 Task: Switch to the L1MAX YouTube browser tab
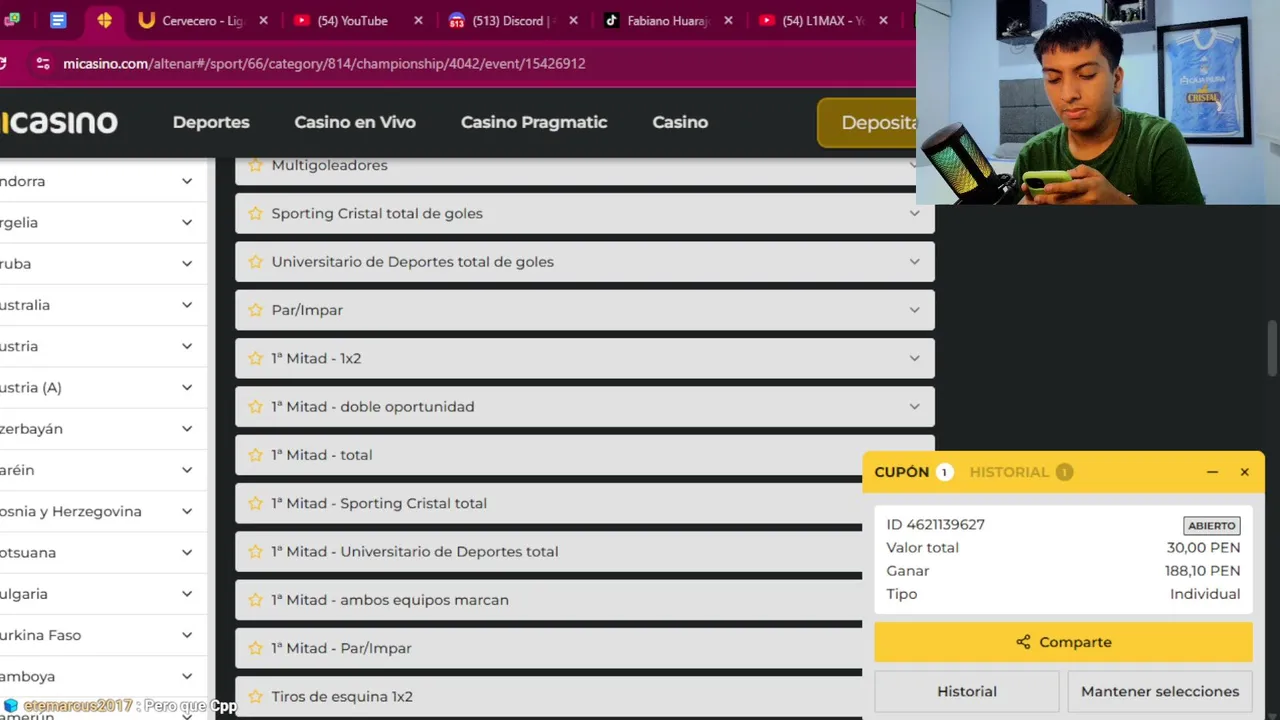(x=823, y=20)
